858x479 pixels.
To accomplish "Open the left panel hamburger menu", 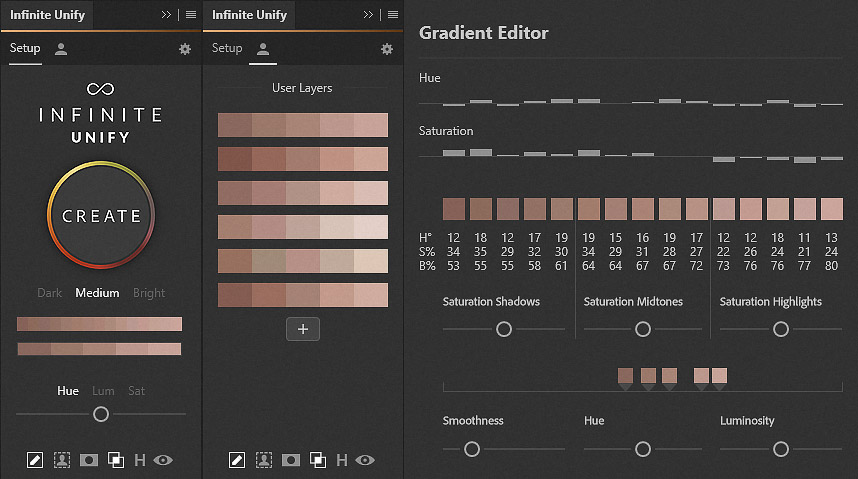I will [x=190, y=15].
